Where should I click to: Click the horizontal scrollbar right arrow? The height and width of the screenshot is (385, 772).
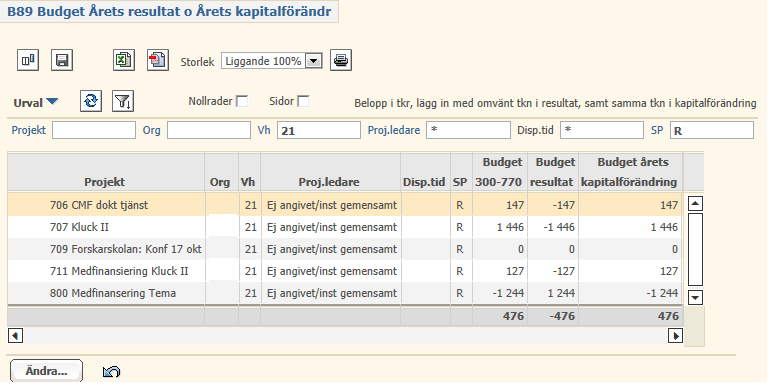pos(675,336)
